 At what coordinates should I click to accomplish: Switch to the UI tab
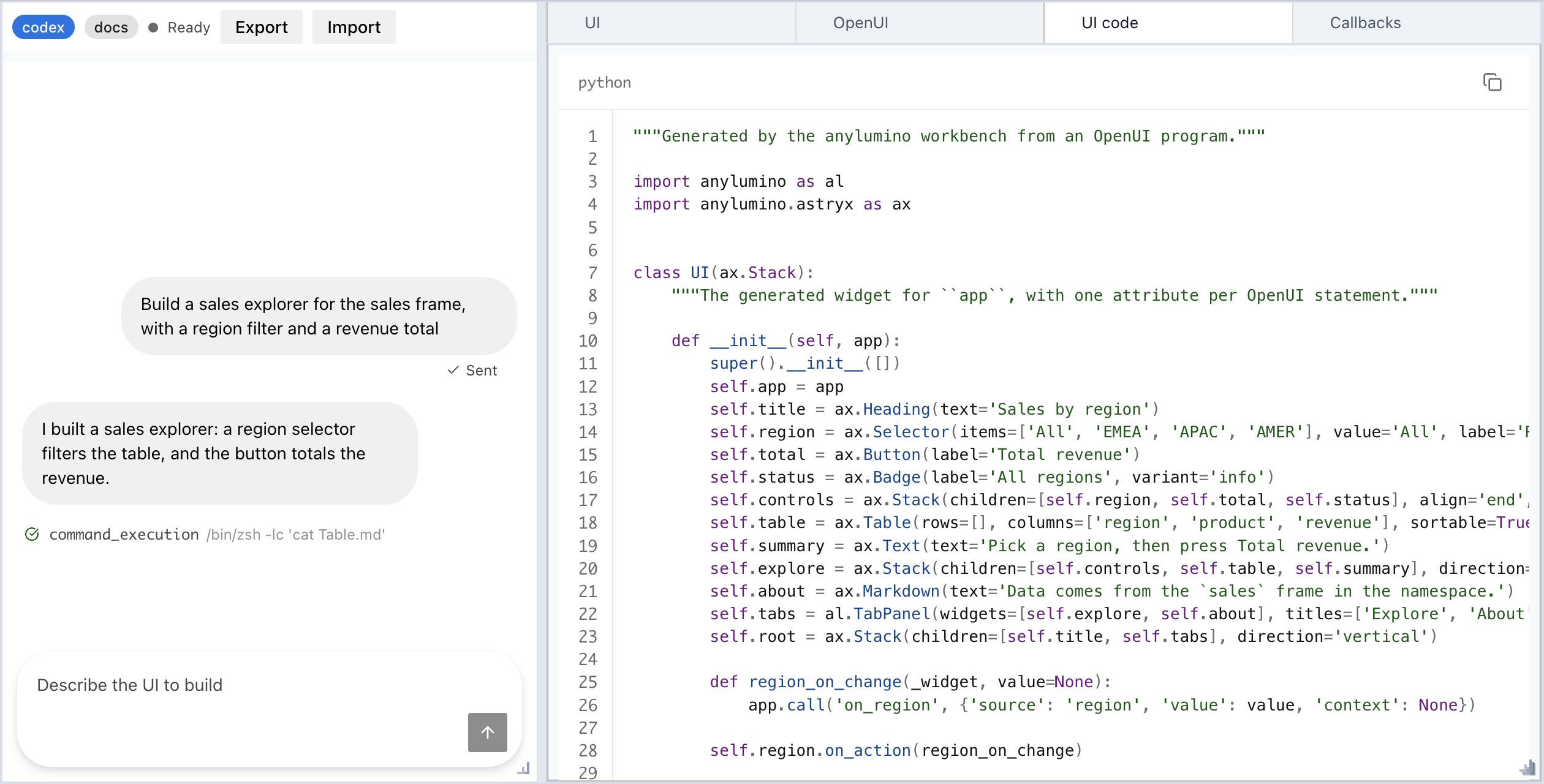[x=672, y=23]
